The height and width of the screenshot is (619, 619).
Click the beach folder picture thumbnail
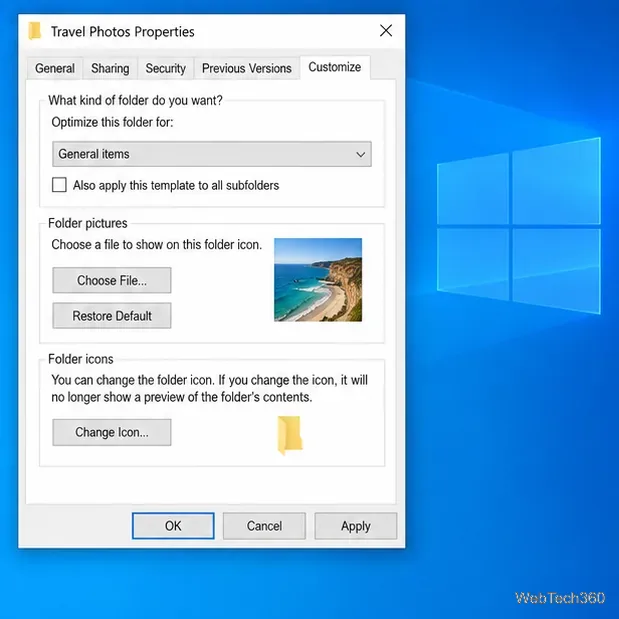(318, 279)
